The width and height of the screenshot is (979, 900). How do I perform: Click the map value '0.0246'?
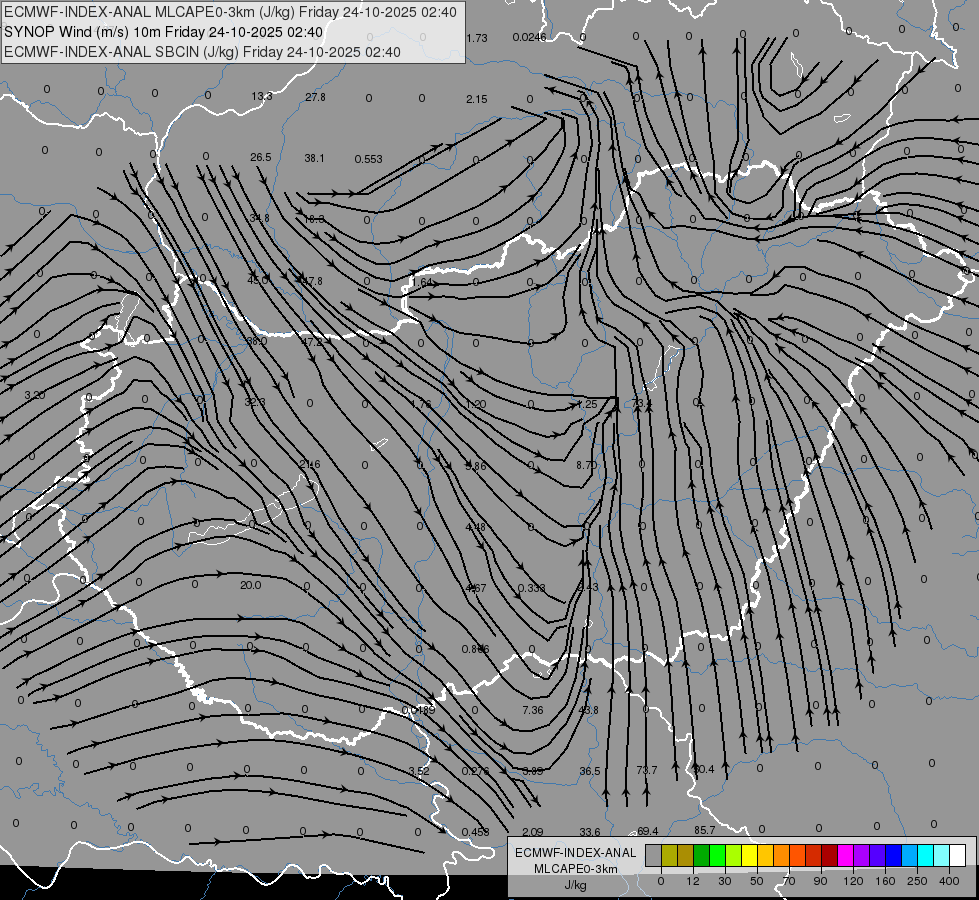[x=529, y=37]
